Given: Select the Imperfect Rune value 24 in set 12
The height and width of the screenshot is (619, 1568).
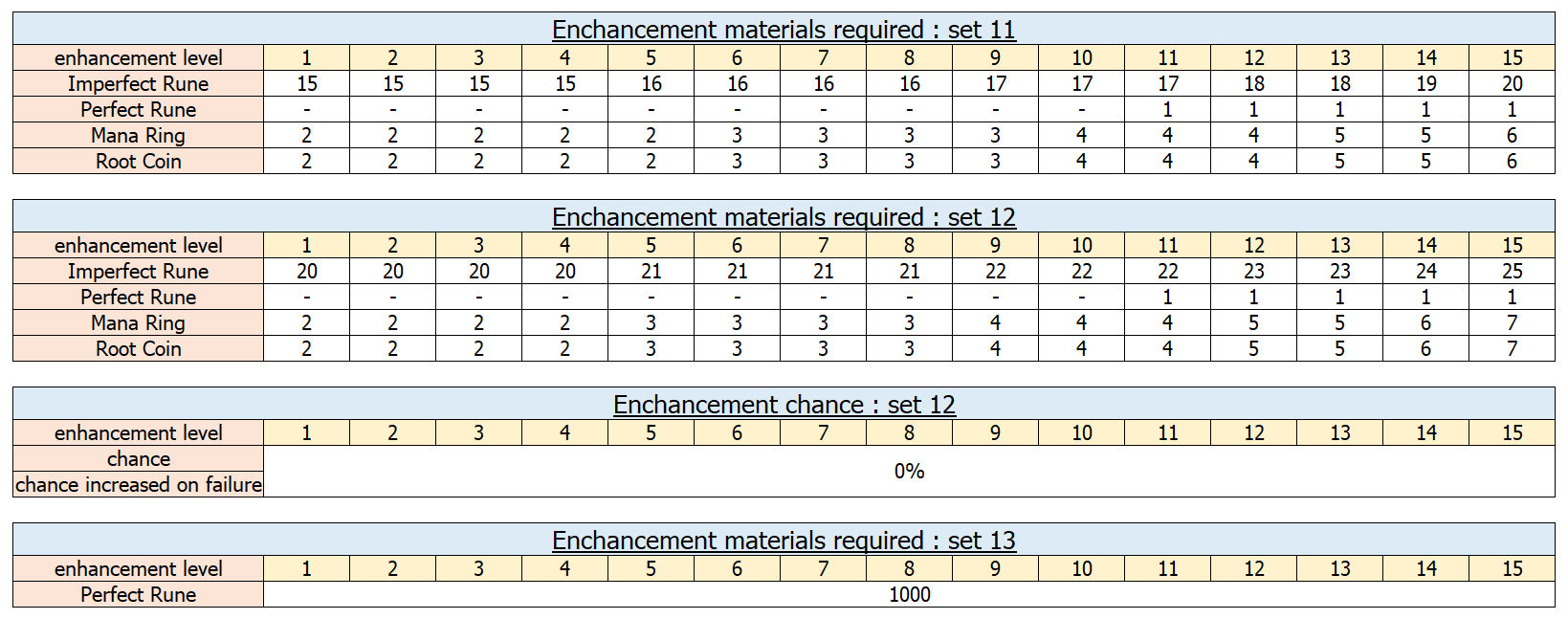Looking at the screenshot, I should coord(1425,272).
